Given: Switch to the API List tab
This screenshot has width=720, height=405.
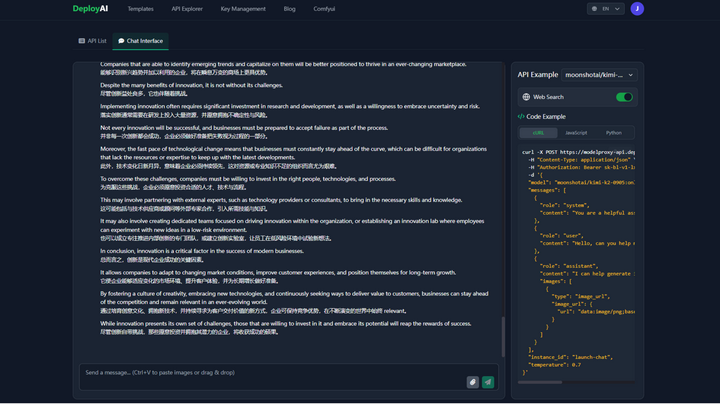Looking at the screenshot, I should click(92, 41).
